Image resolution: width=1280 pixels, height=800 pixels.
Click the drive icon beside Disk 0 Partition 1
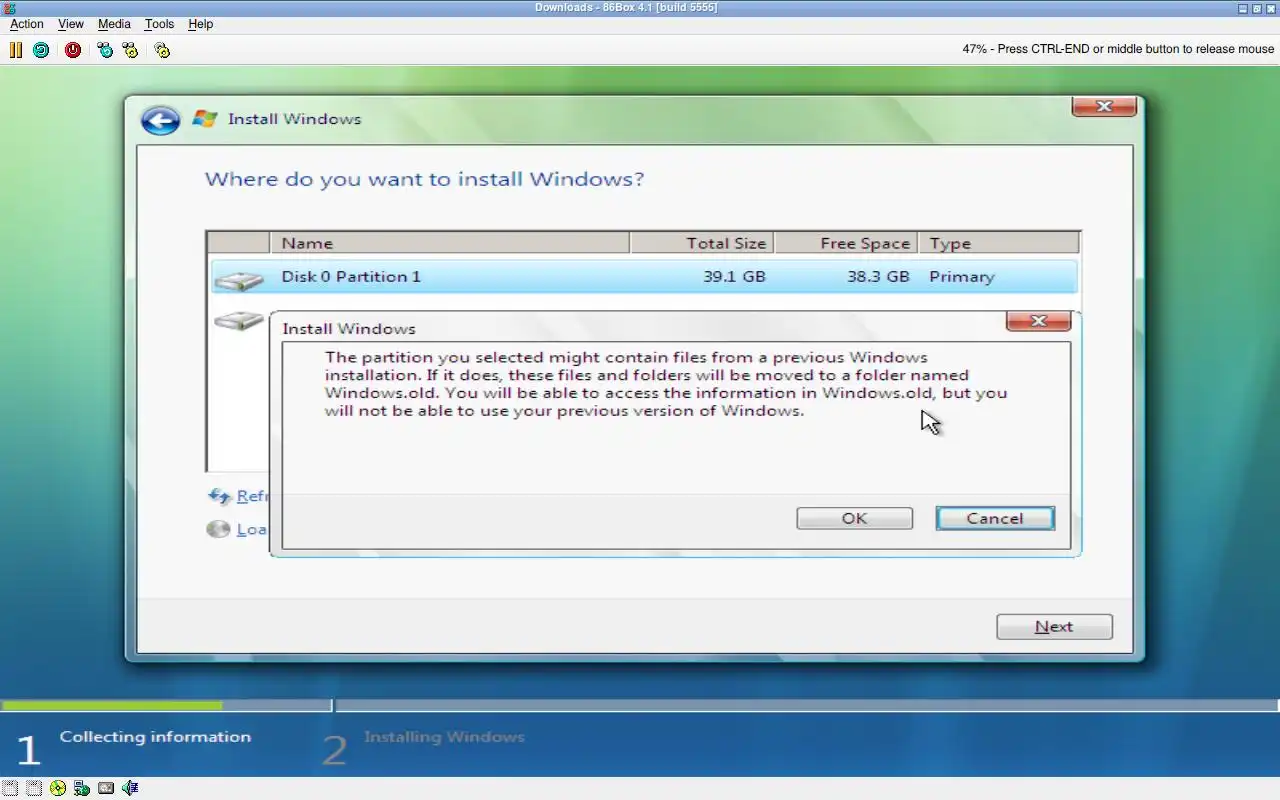pos(238,280)
